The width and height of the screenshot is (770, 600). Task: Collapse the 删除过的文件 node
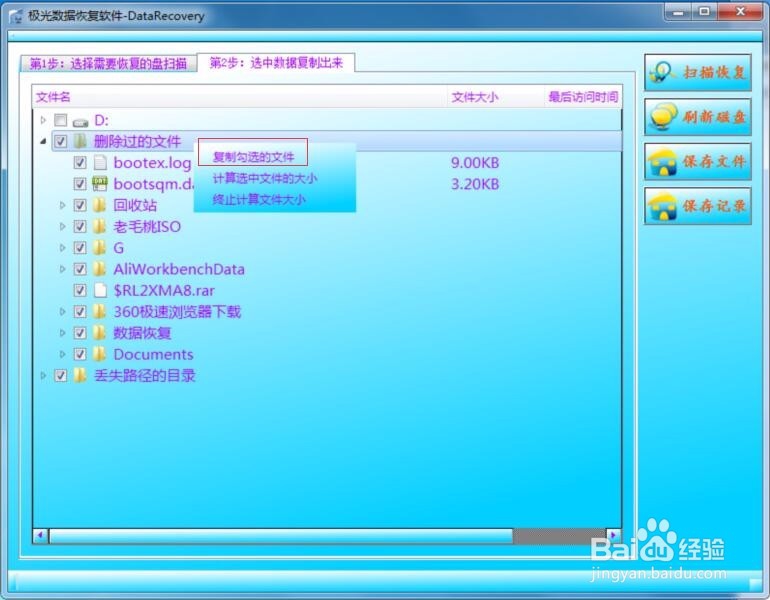click(43, 141)
